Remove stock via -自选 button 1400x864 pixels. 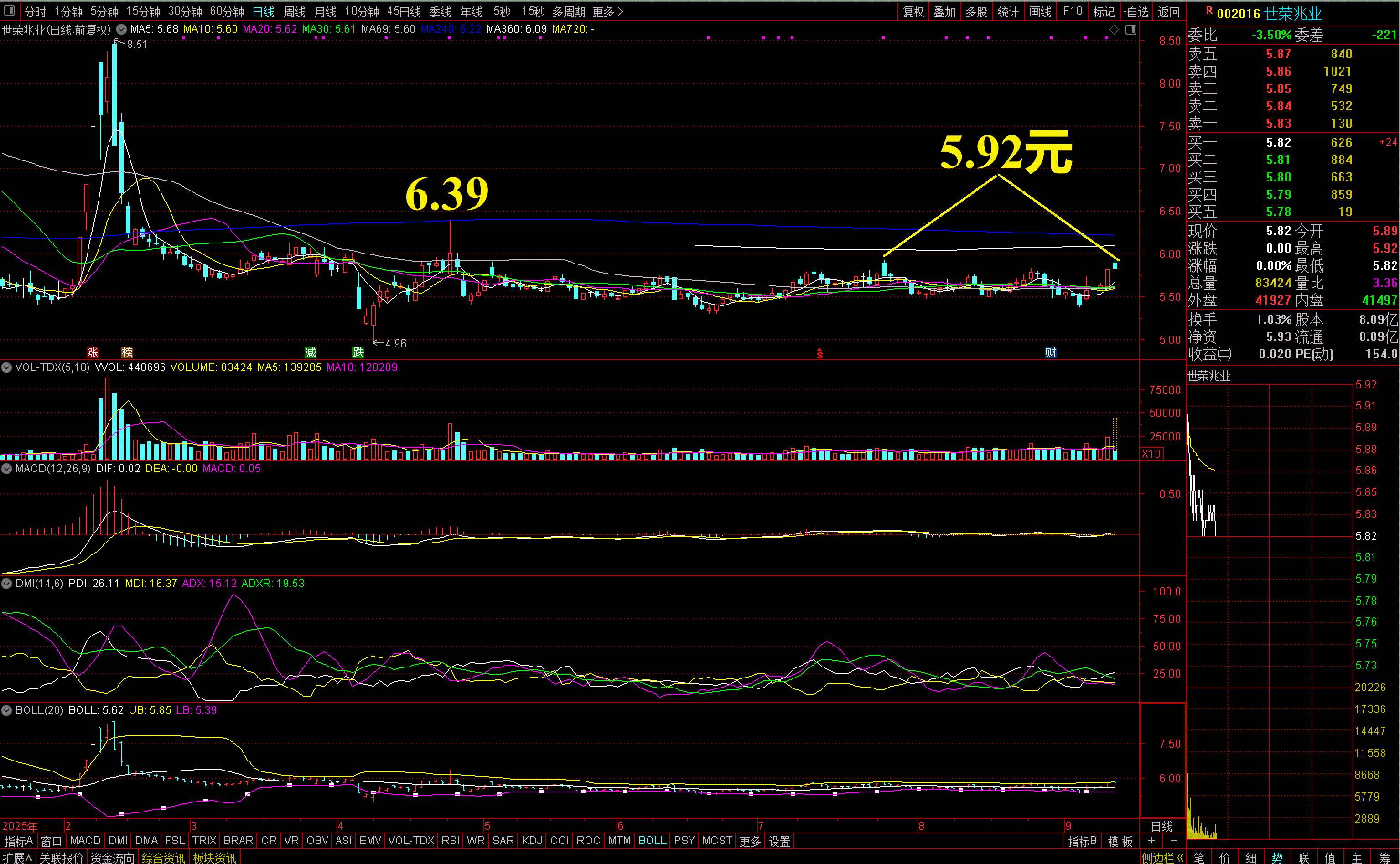[x=1136, y=11]
